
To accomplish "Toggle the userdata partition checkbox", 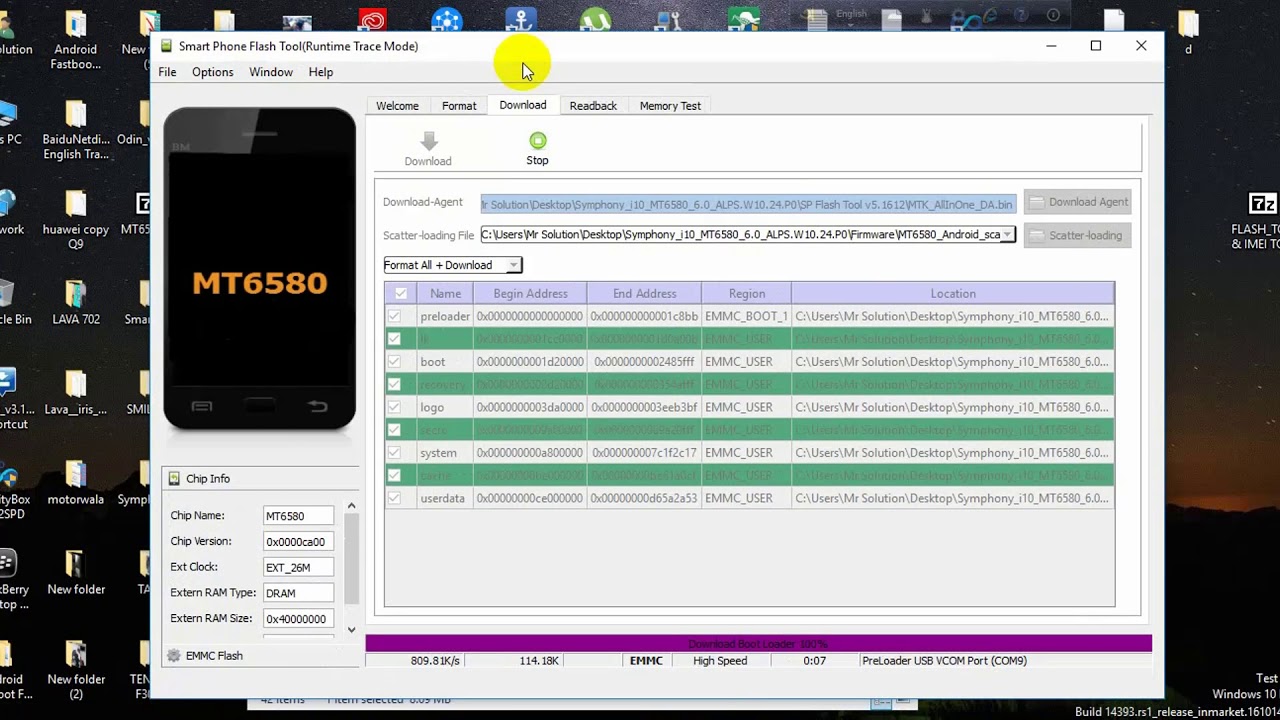I will [x=394, y=498].
